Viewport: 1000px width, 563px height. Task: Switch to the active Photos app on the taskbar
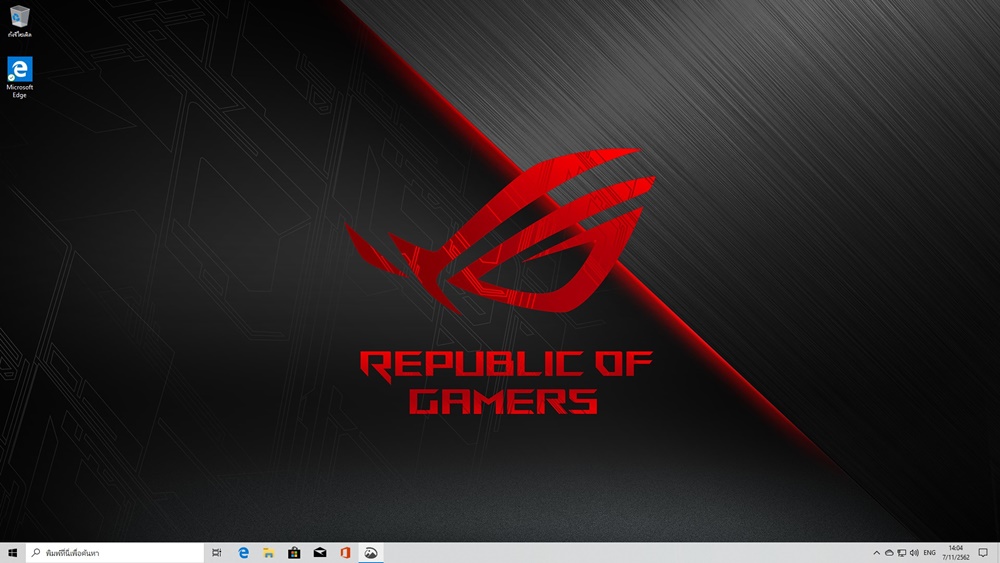pos(371,553)
